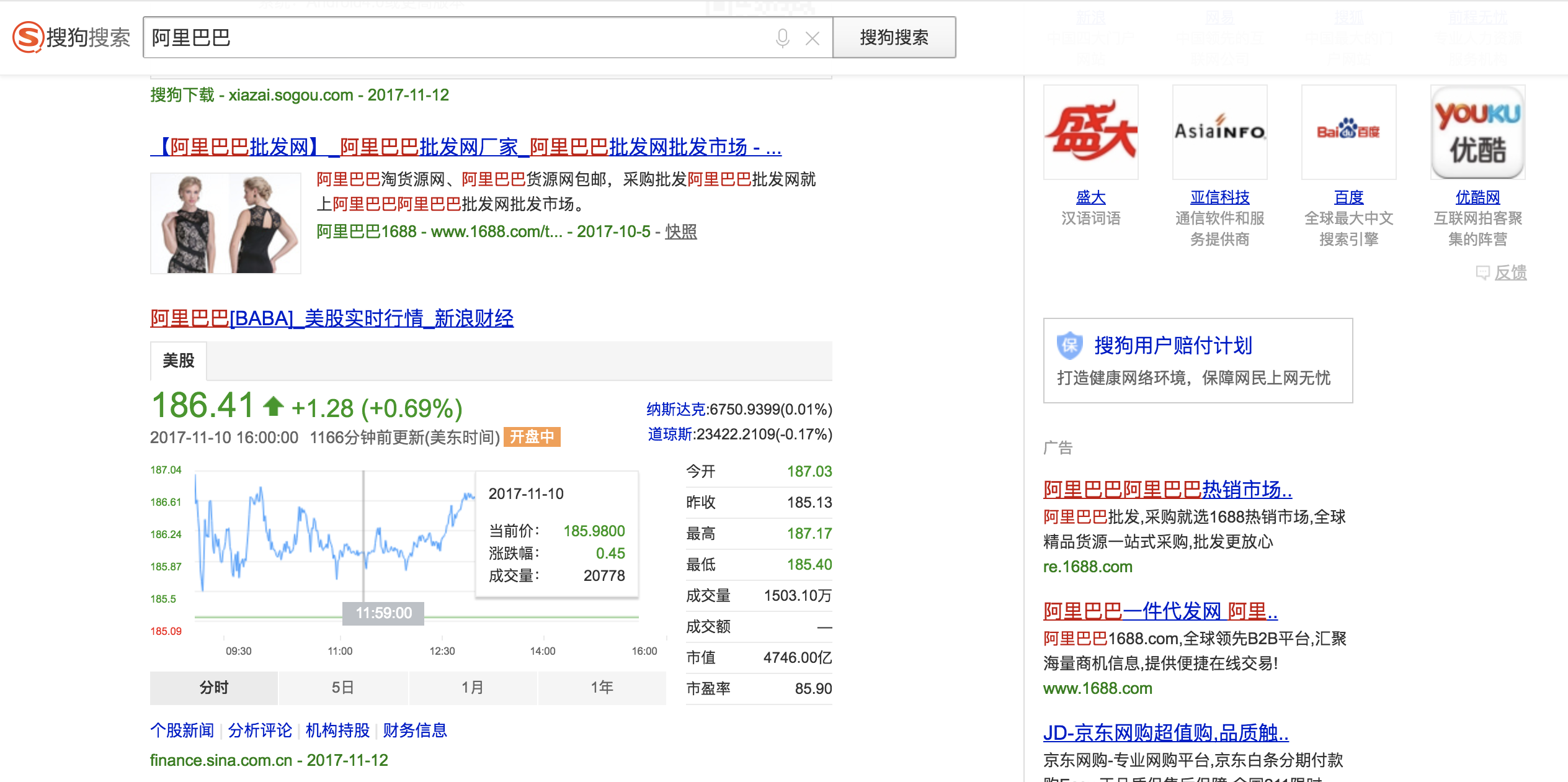Open the 亚信科技 text link

point(1220,197)
